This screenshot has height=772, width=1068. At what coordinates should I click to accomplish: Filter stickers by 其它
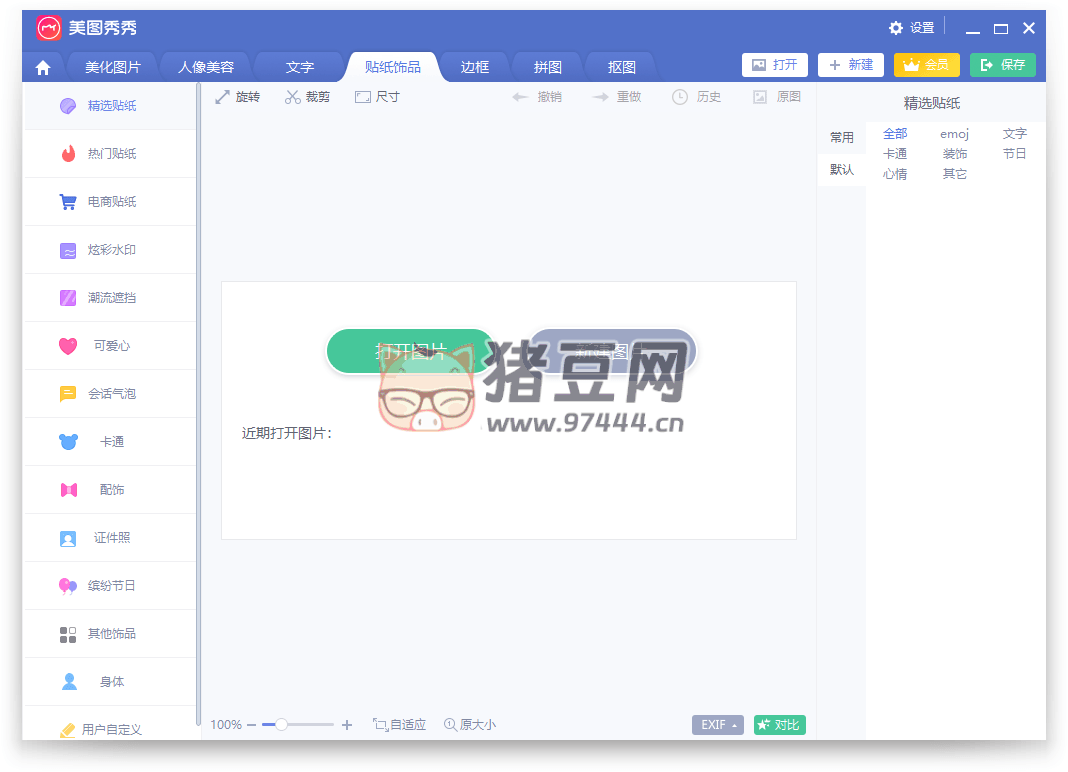coord(954,174)
